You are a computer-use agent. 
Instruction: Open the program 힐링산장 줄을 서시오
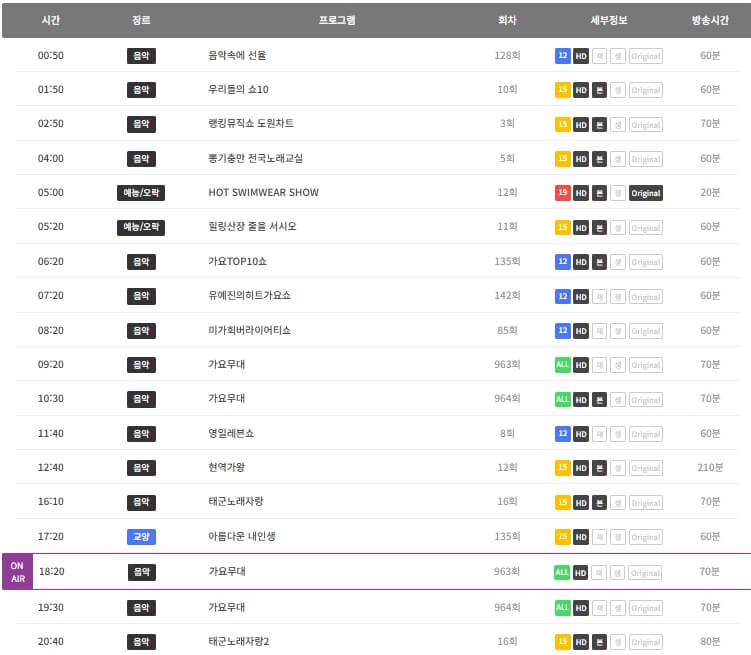point(252,226)
